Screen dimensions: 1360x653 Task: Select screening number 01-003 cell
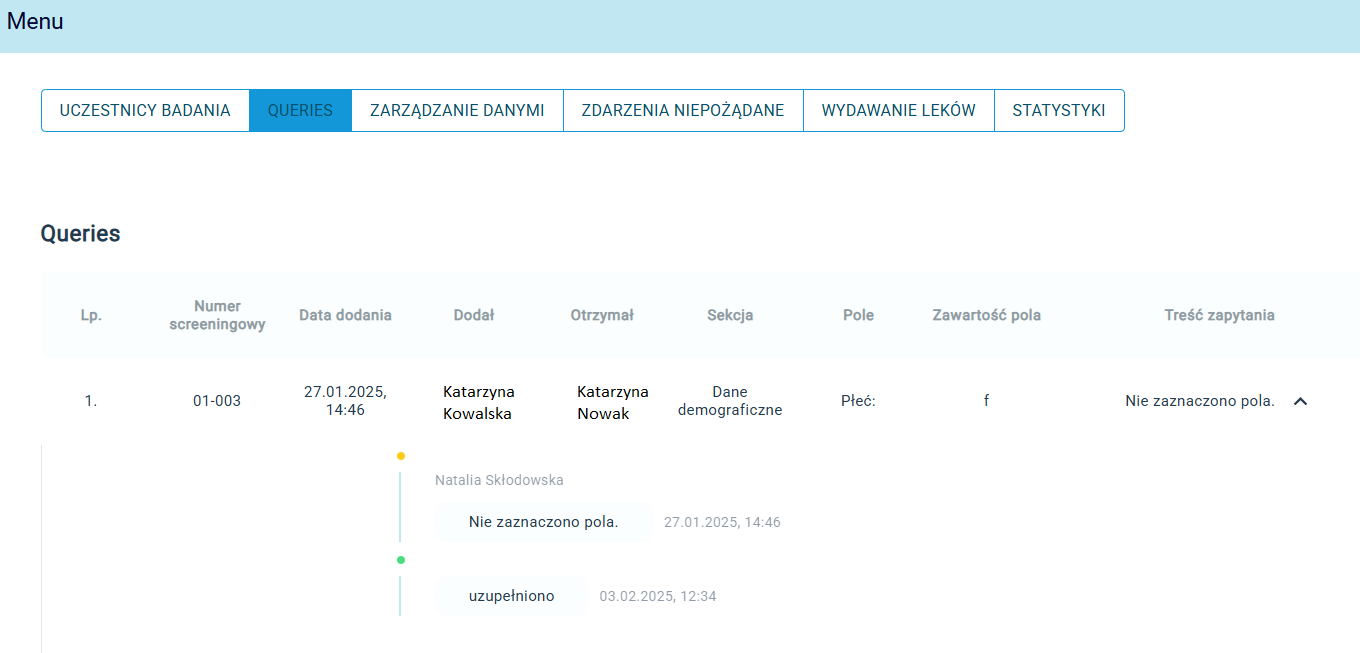click(217, 401)
